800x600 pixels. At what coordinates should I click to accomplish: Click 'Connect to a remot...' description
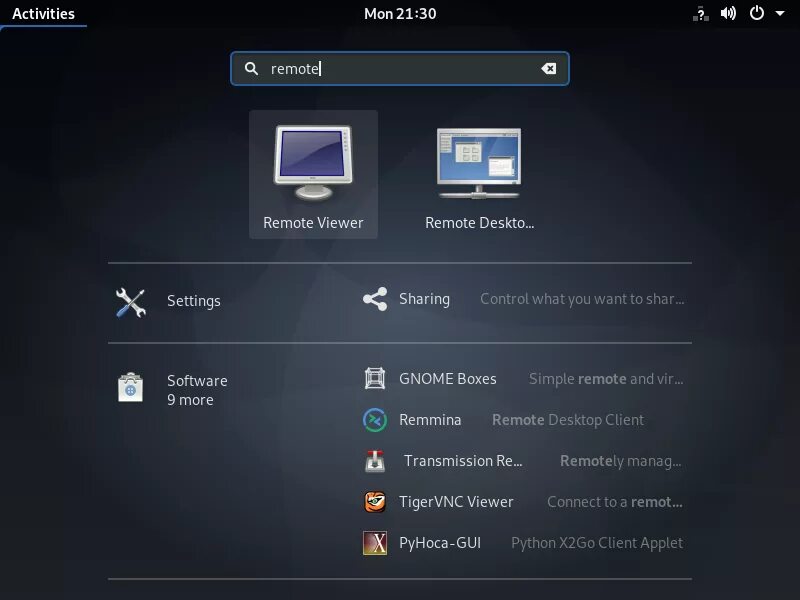[x=615, y=502]
